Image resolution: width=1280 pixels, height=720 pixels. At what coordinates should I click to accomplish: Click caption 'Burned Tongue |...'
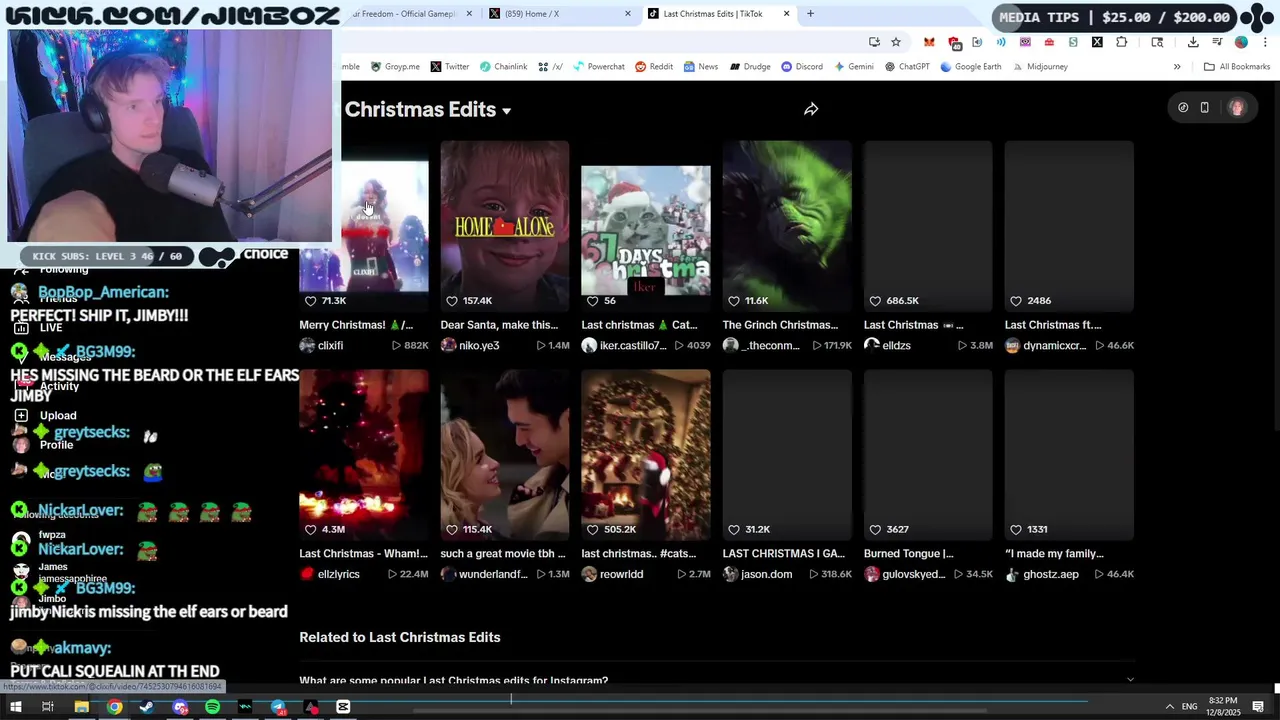(x=909, y=554)
